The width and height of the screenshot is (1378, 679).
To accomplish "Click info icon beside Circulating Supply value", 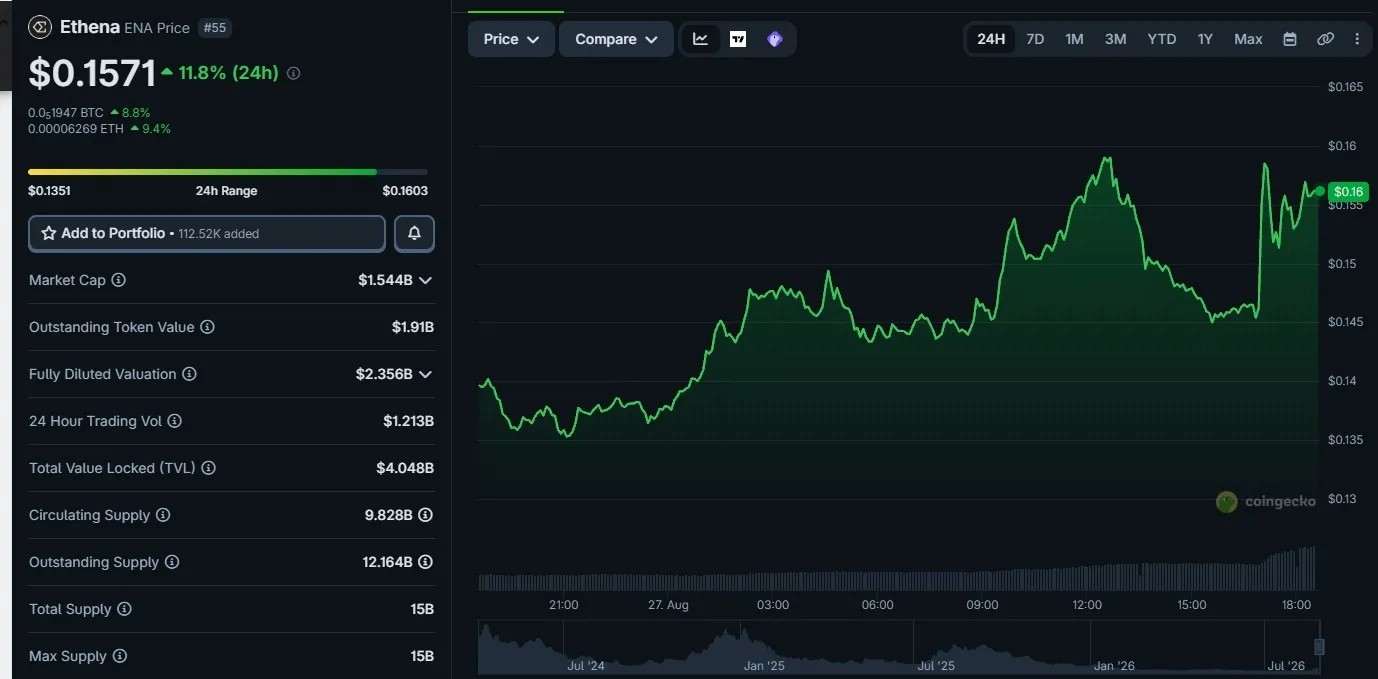I will tap(425, 515).
